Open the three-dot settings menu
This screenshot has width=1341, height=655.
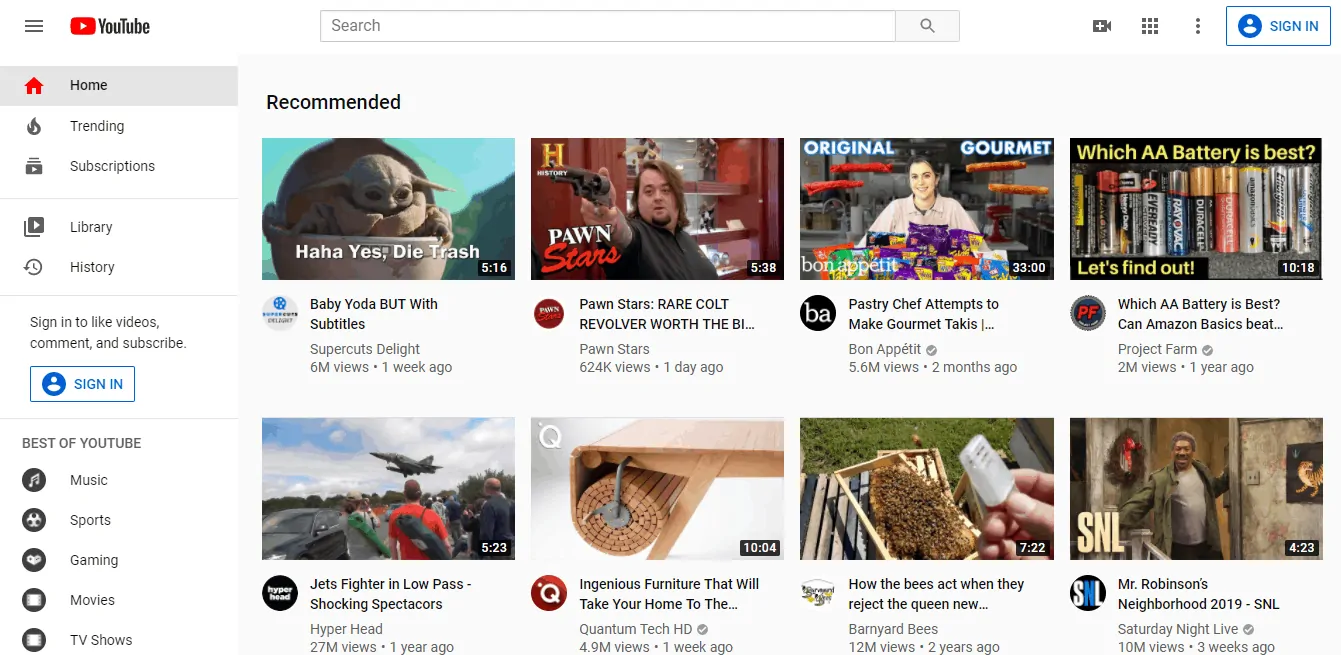(1198, 26)
